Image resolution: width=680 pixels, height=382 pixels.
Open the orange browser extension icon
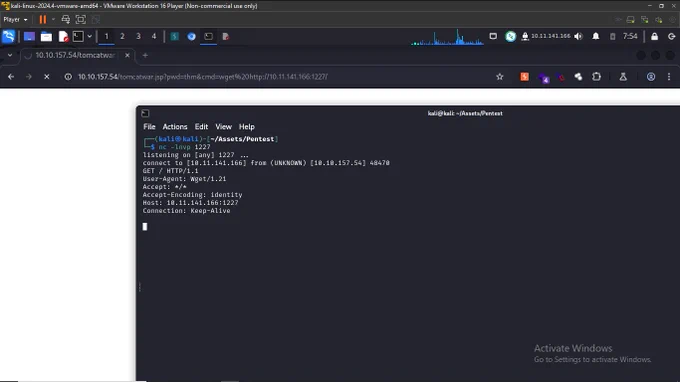[525, 77]
